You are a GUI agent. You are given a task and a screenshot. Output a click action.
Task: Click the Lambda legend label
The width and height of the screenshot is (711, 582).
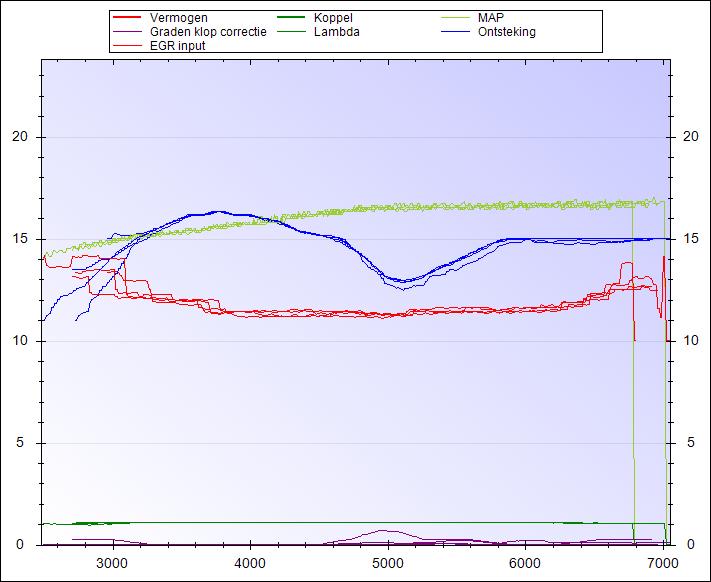(x=336, y=32)
